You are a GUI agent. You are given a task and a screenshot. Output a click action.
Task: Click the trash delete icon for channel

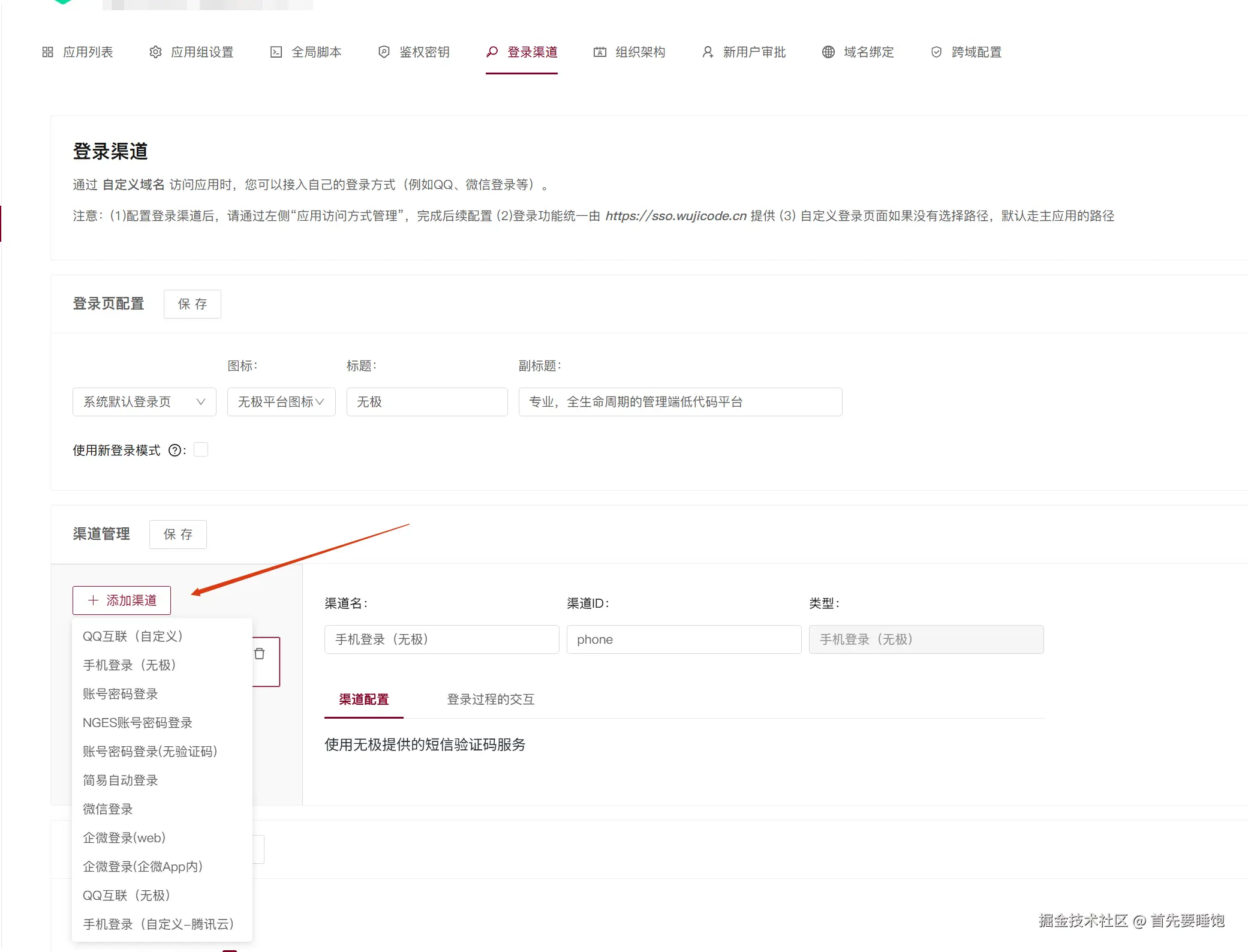pyautogui.click(x=260, y=654)
